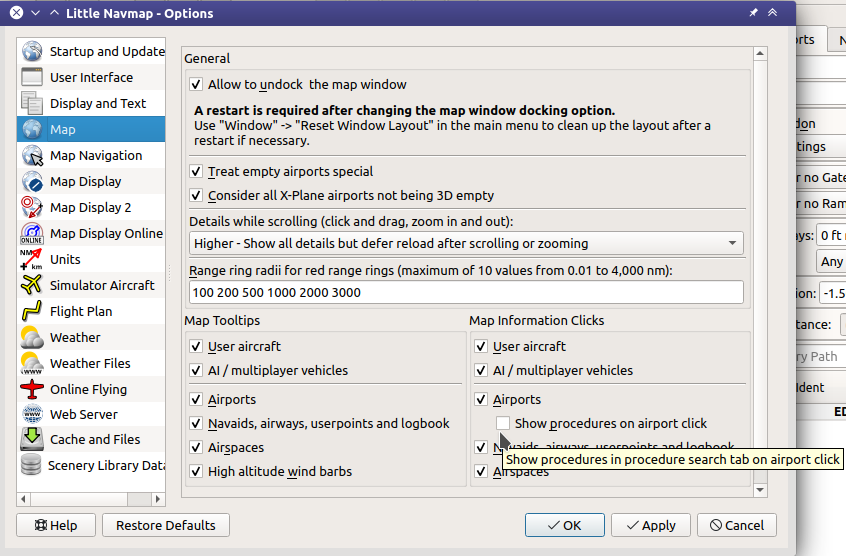Click the Map Navigation globe-cursor icon
Screen dimensions: 846x556
(x=32, y=155)
